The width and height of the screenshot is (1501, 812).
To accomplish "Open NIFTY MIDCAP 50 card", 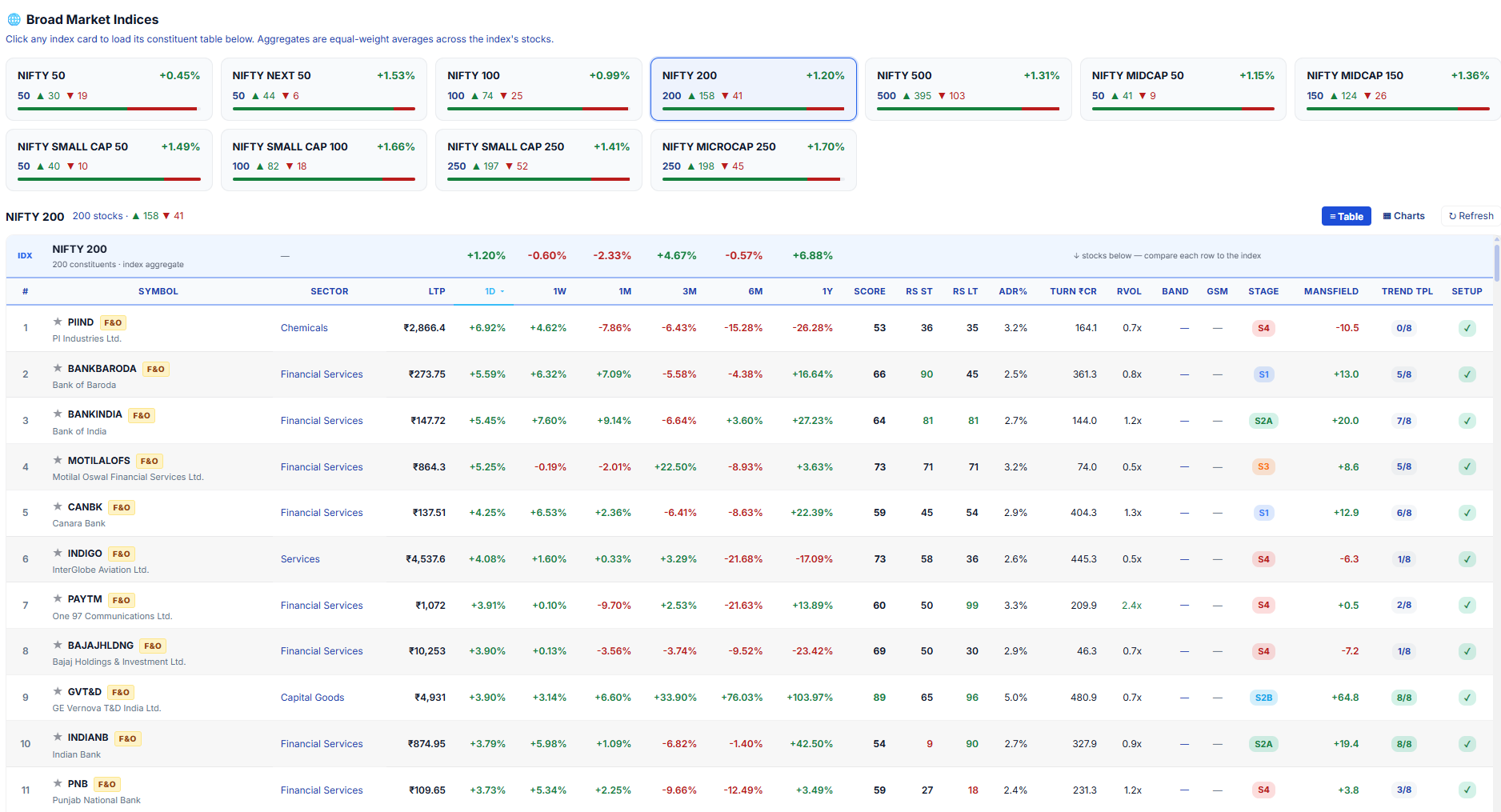I will coord(1183,89).
